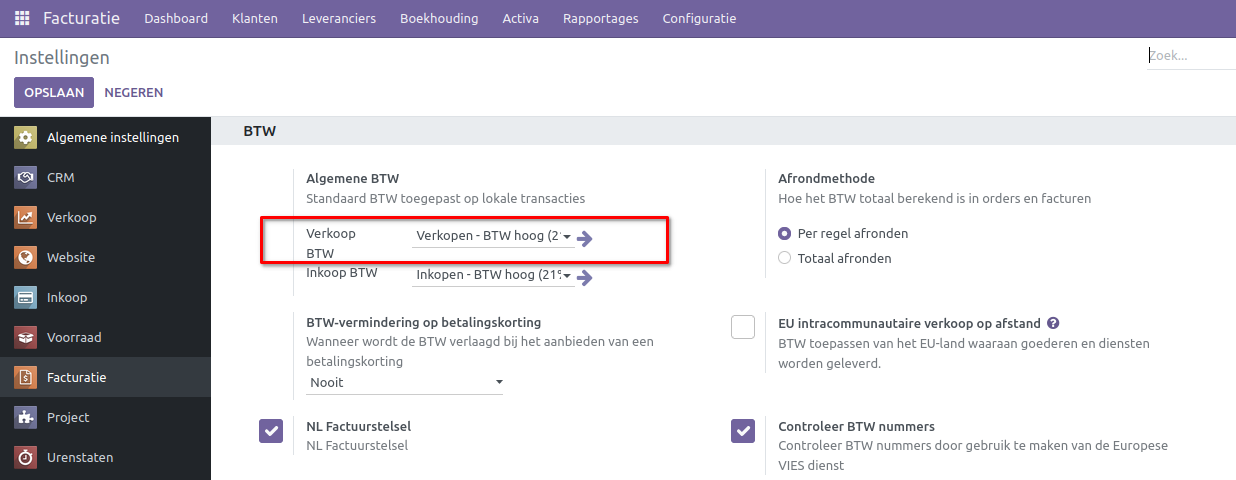Open the Klanten menu
Image resolution: width=1236 pixels, height=480 pixels.
(x=255, y=19)
